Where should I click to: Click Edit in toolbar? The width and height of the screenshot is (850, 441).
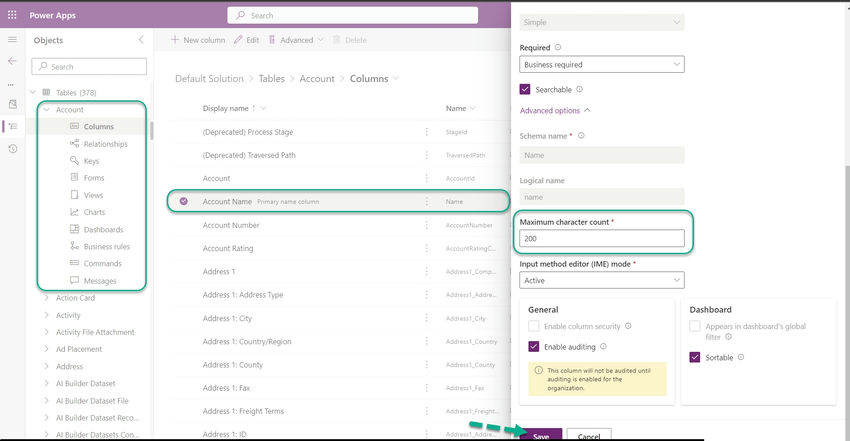247,40
